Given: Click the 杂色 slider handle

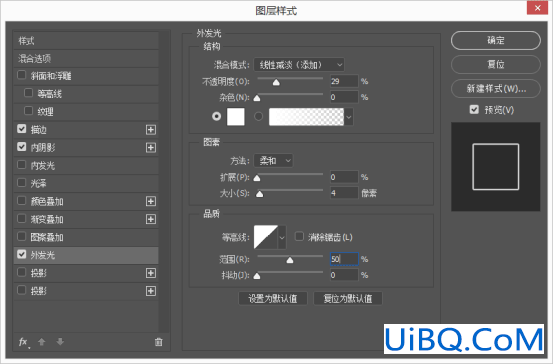Looking at the screenshot, I should point(257,98).
